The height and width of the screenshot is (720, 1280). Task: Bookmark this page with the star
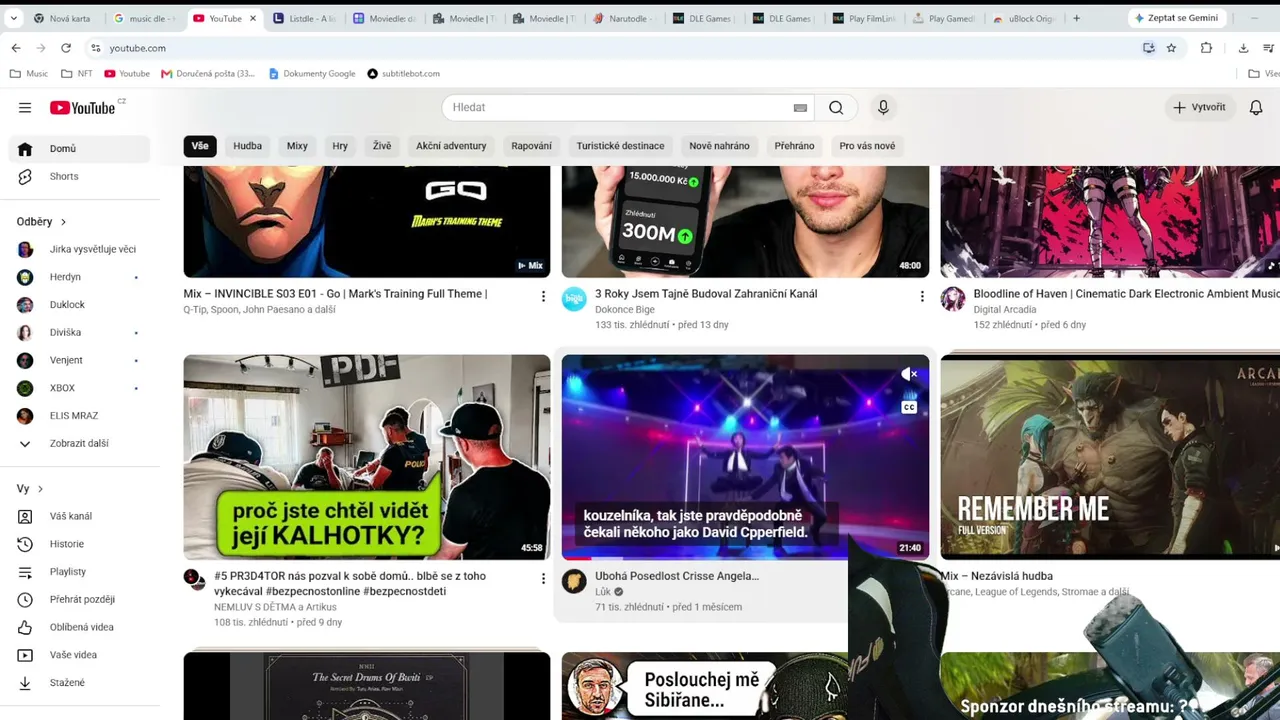(x=1171, y=48)
